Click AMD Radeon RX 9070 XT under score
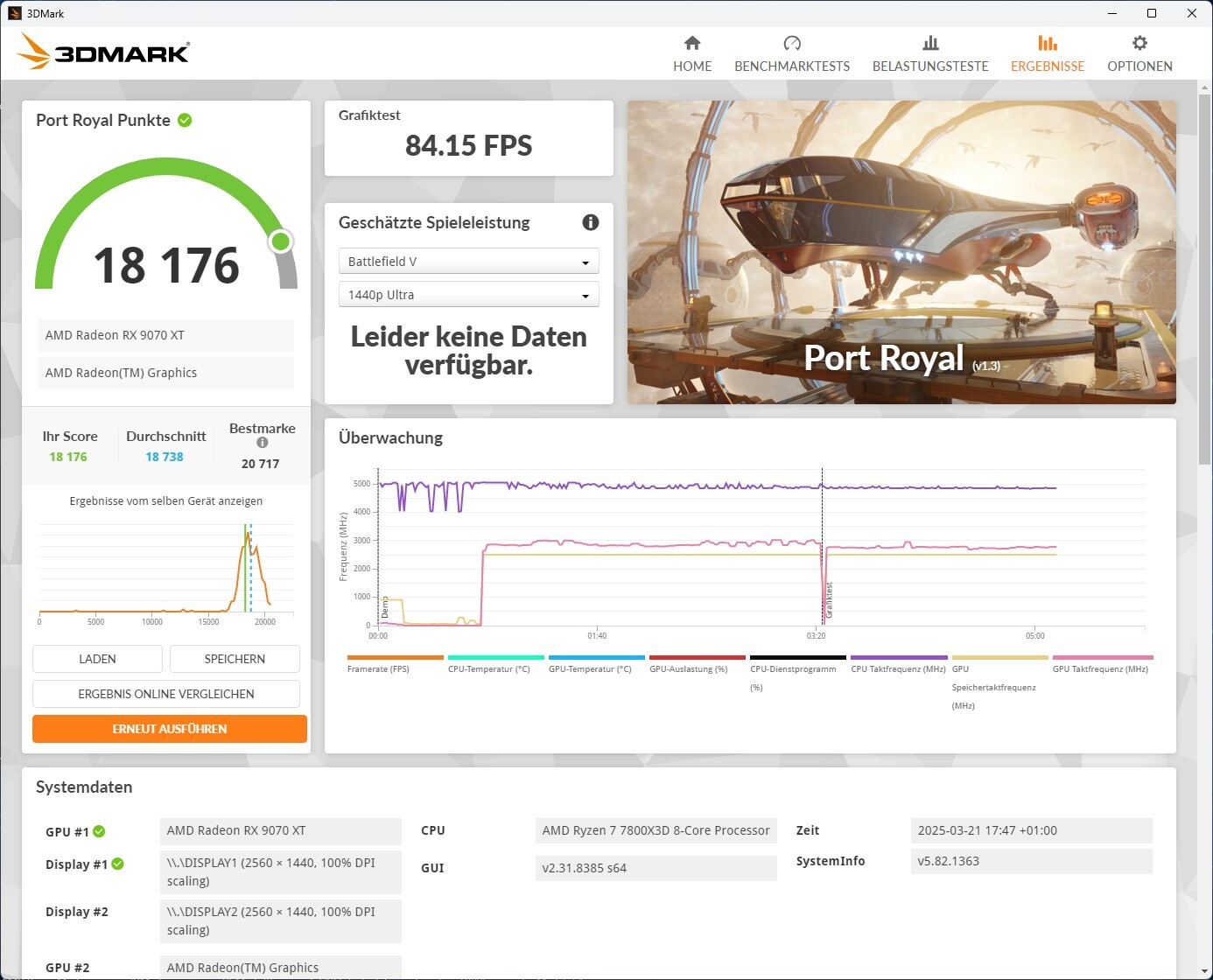Viewport: 1213px width, 980px height. 166,335
